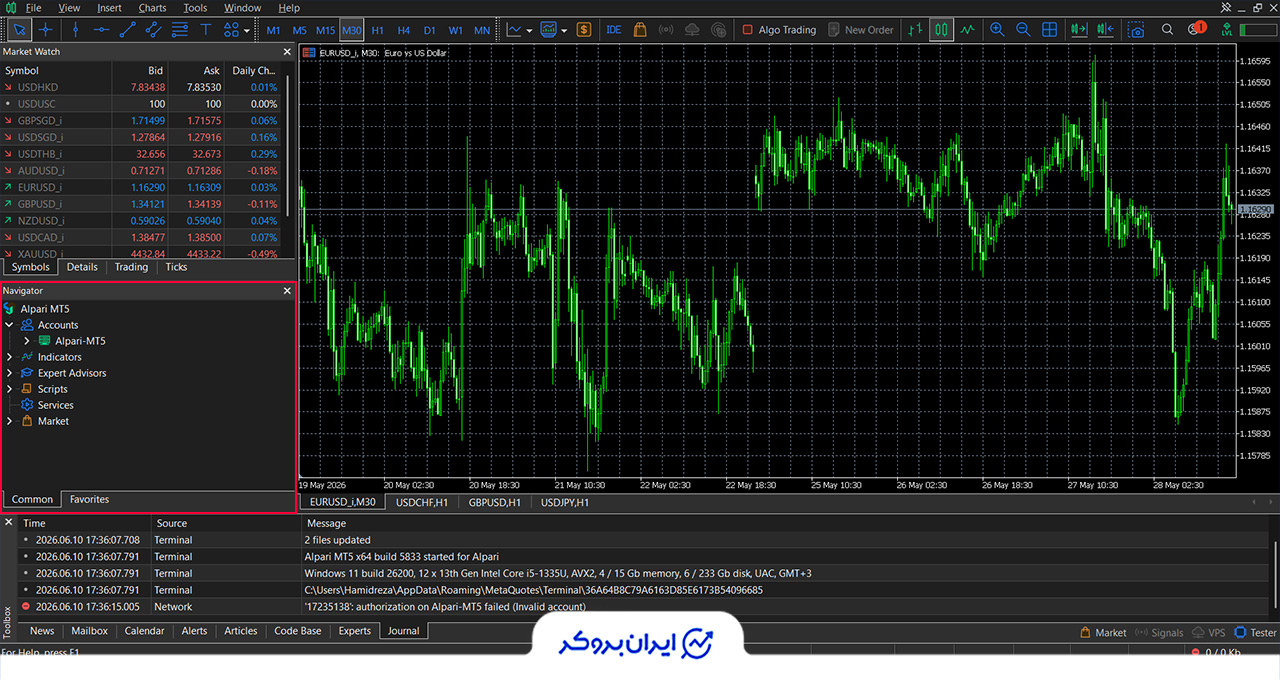Click the dollar-sign trading icon

pos(584,30)
